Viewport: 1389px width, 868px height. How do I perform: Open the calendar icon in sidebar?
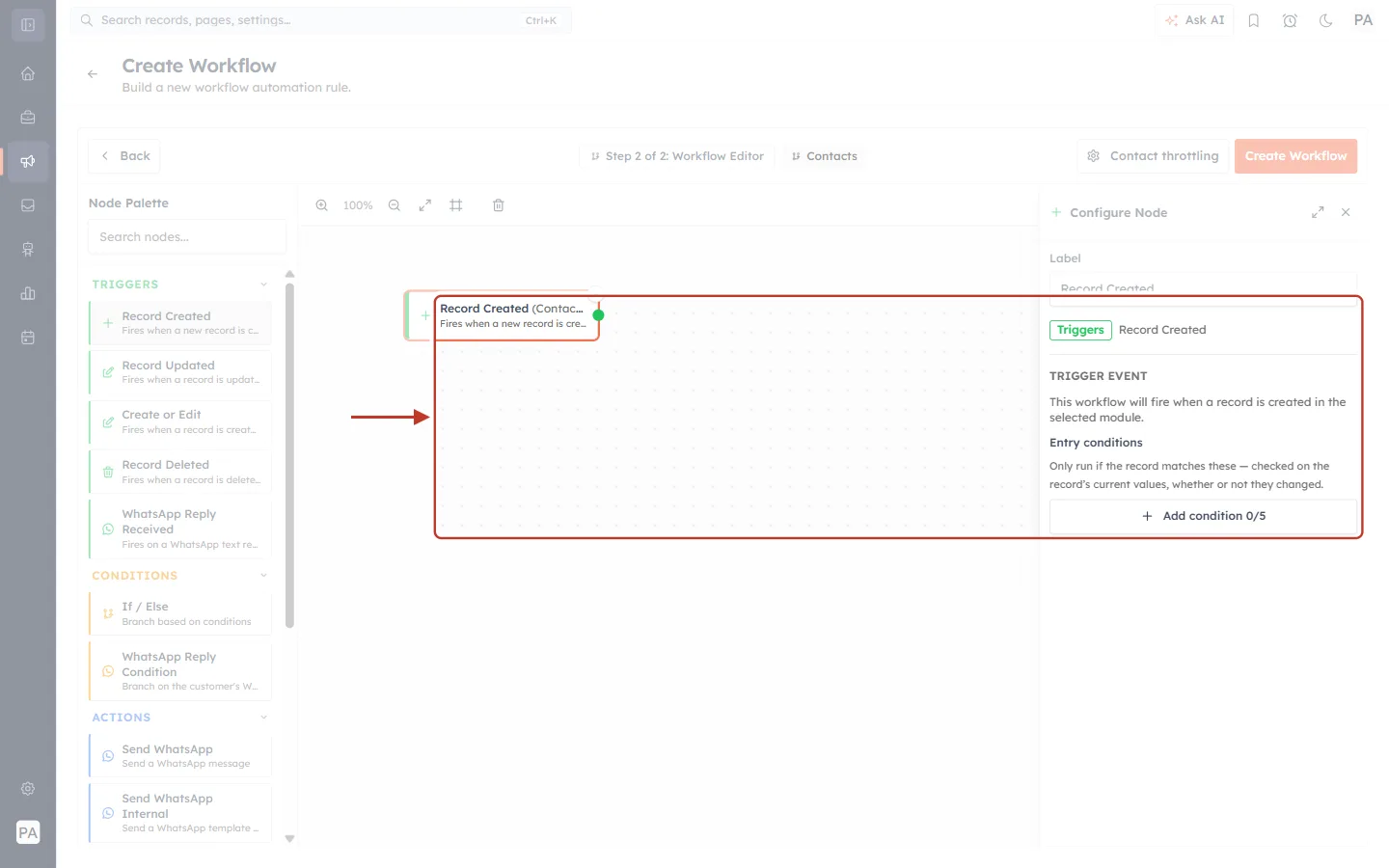point(28,338)
